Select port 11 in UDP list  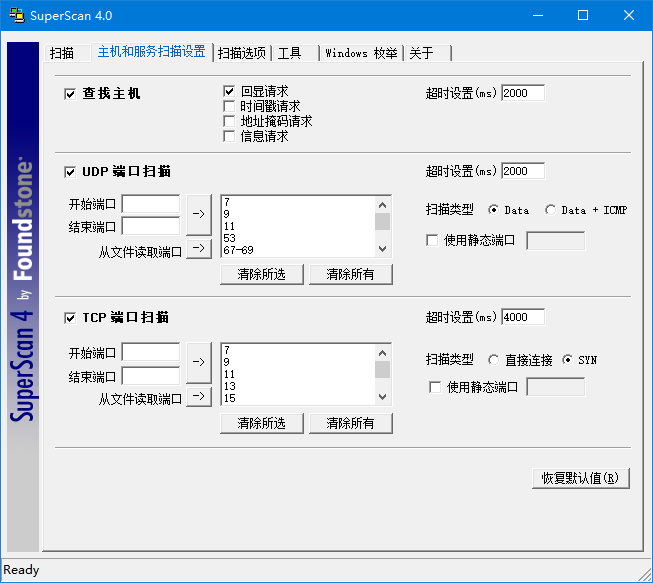tap(298, 226)
